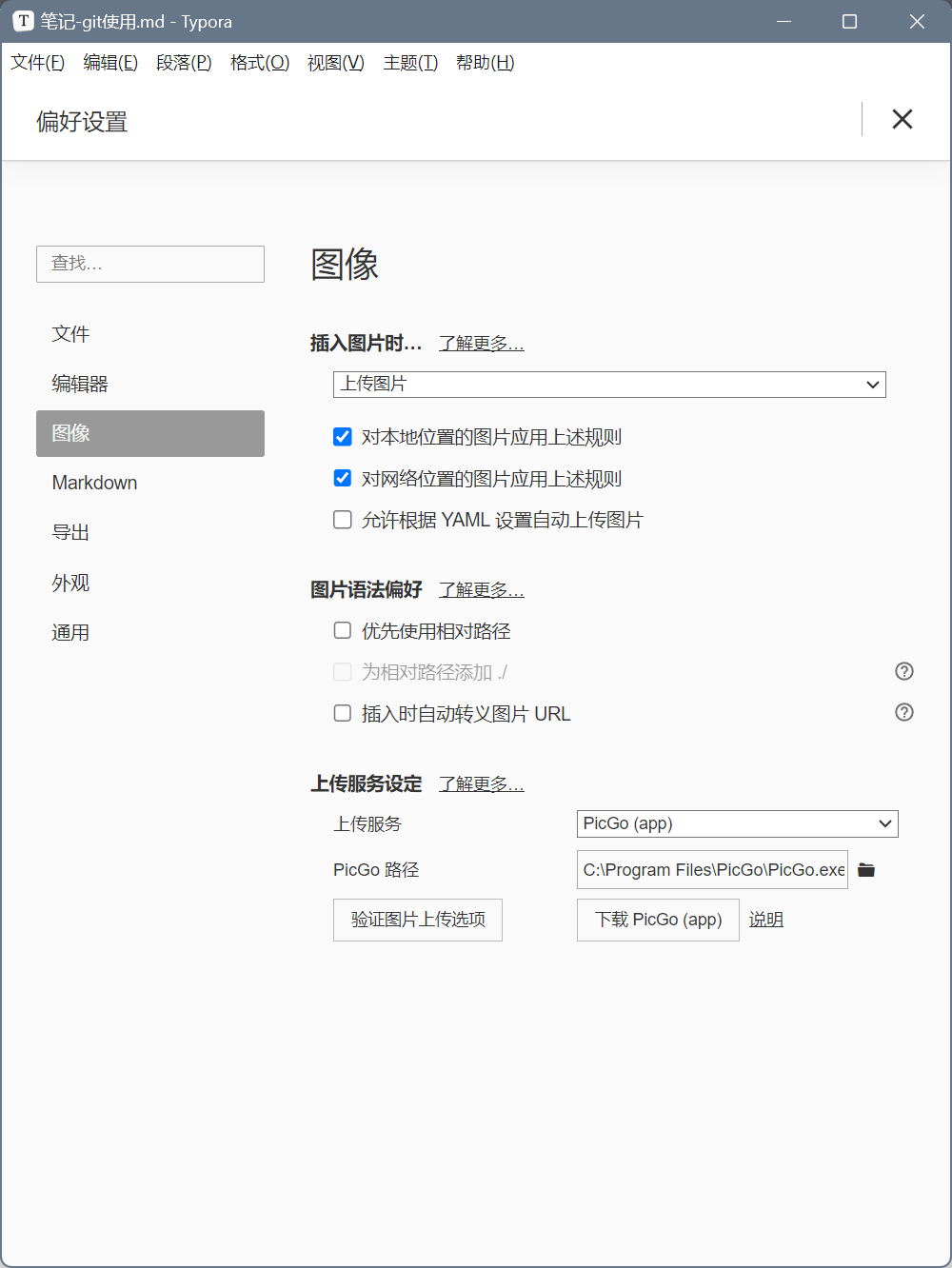Switch to the Markdown settings tab
Image resolution: width=952 pixels, height=1268 pixels.
coord(94,483)
